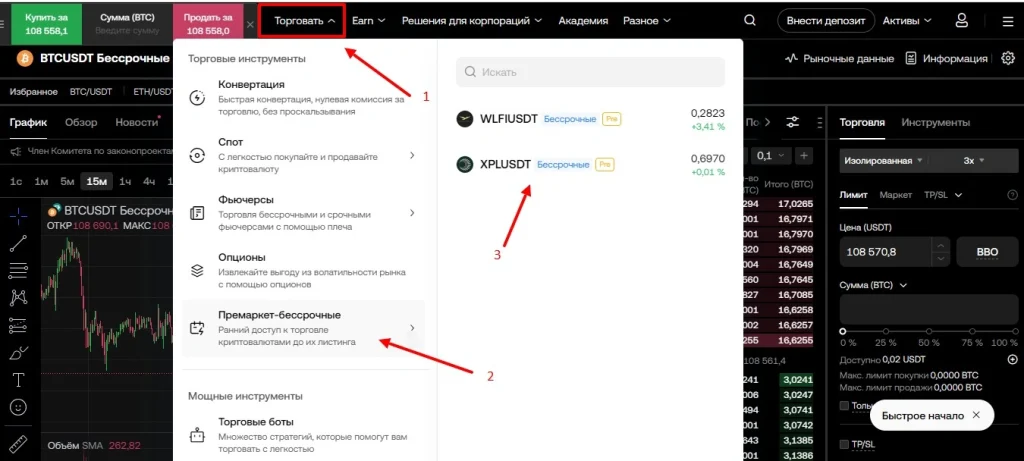Select the 1ч timeframe
This screenshot has height=461, width=1024.
click(125, 182)
